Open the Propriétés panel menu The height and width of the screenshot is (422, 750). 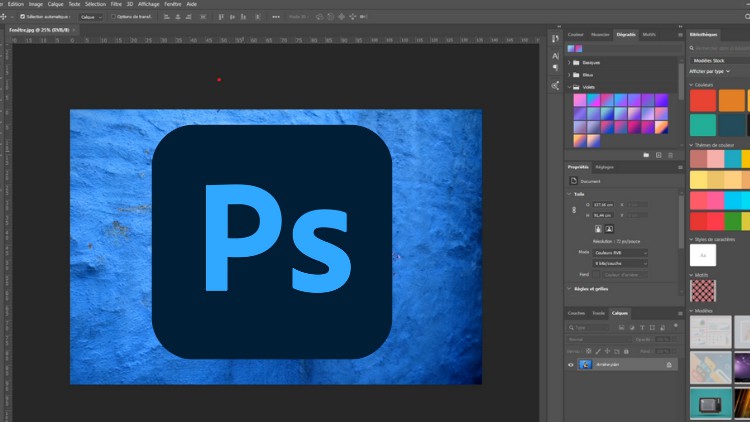[x=680, y=167]
